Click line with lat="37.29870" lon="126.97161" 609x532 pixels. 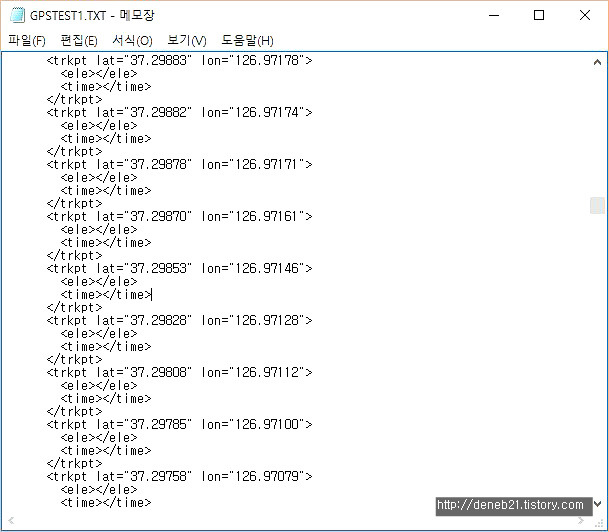tap(179, 217)
